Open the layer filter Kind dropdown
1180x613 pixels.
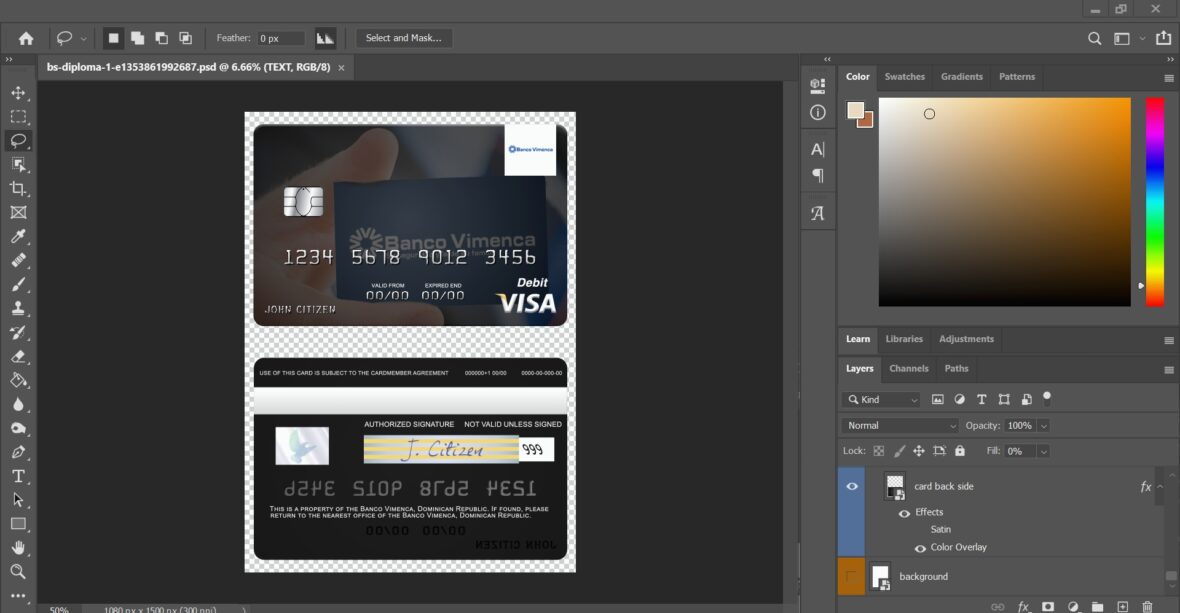(880, 399)
